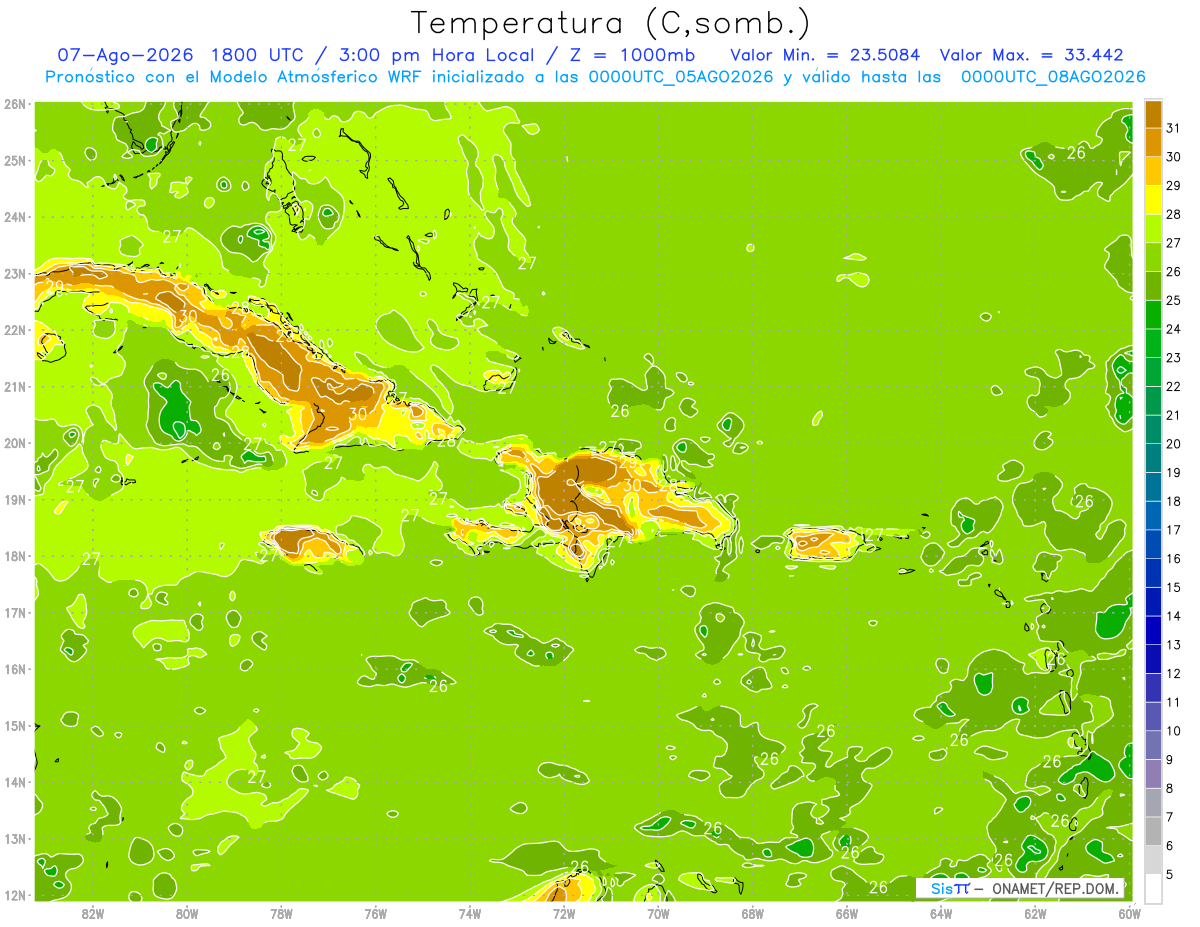Click the "18N" latitude axis label
1200x927 pixels.
tap(15, 556)
